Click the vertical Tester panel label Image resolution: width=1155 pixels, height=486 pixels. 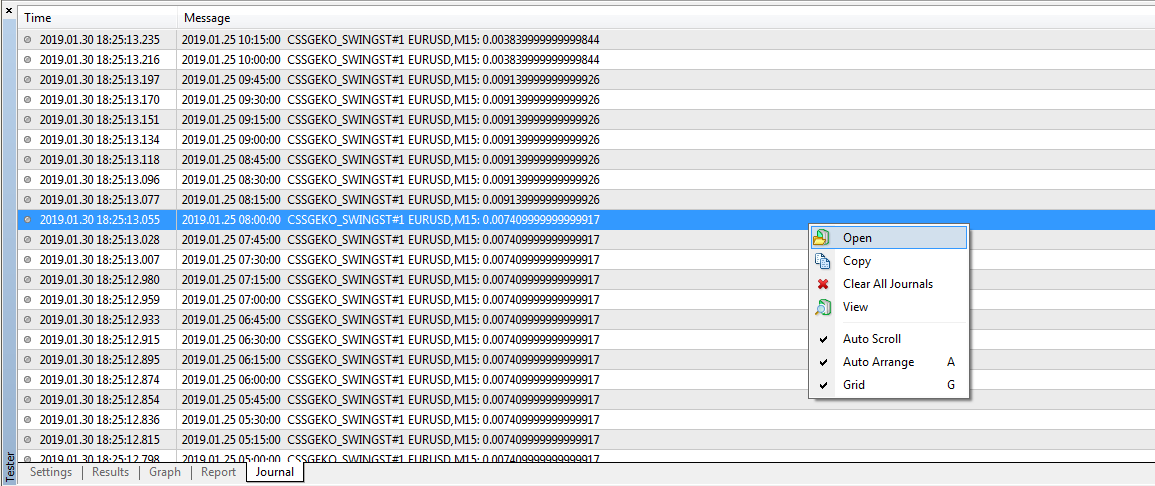[x=8, y=467]
